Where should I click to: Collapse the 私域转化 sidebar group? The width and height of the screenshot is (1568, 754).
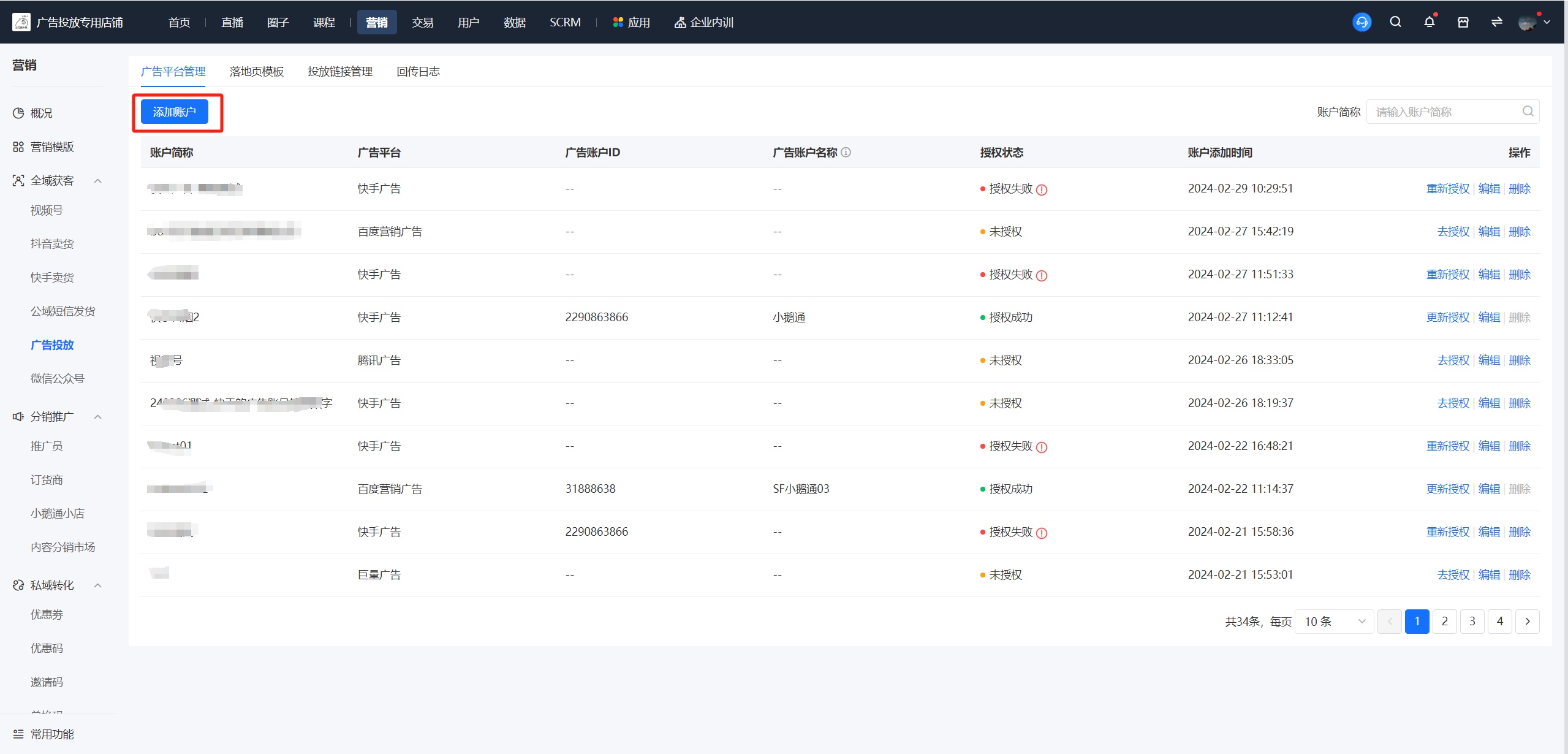(97, 585)
